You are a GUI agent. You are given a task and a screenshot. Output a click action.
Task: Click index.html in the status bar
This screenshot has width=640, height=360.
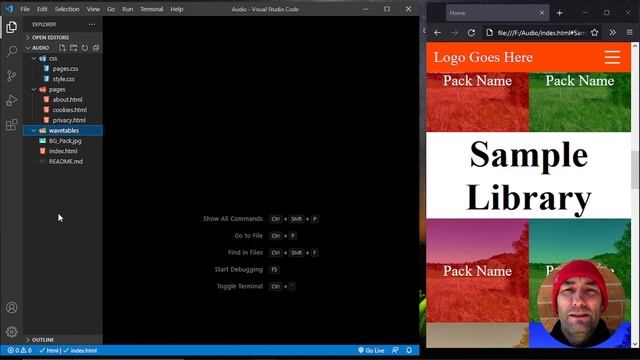click(80, 350)
